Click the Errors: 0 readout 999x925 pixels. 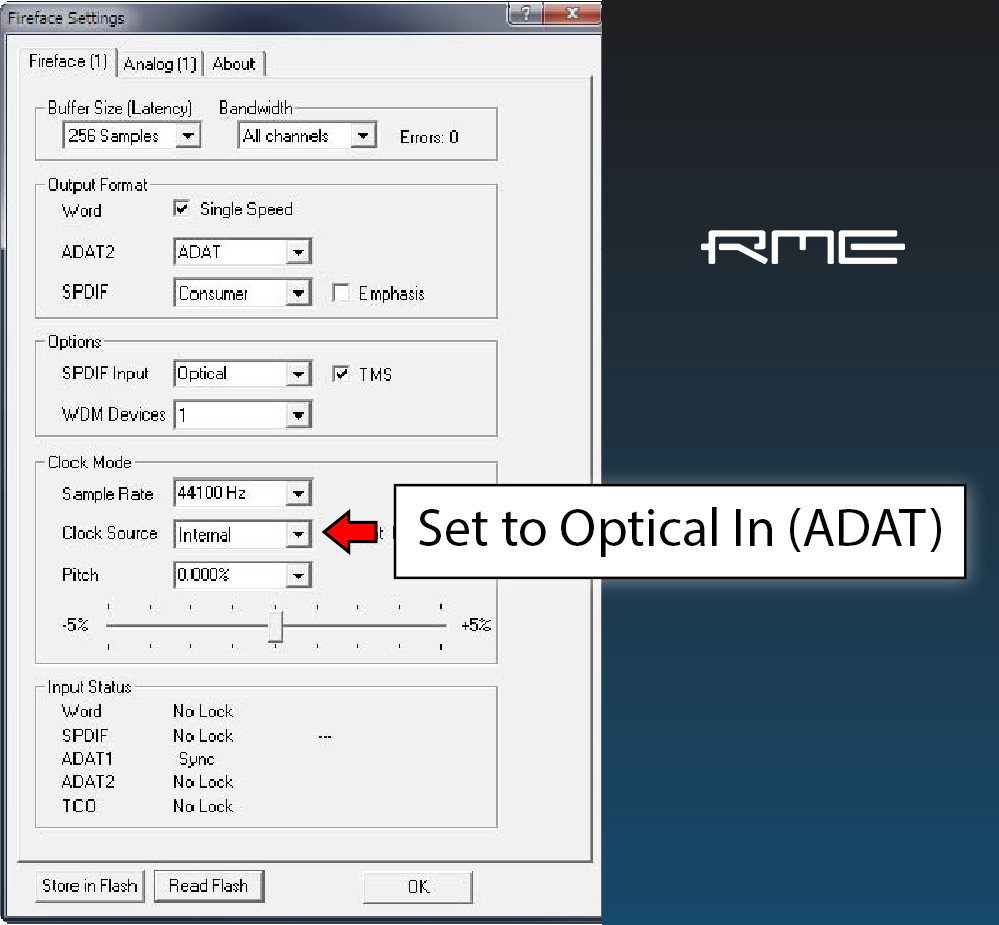[429, 137]
